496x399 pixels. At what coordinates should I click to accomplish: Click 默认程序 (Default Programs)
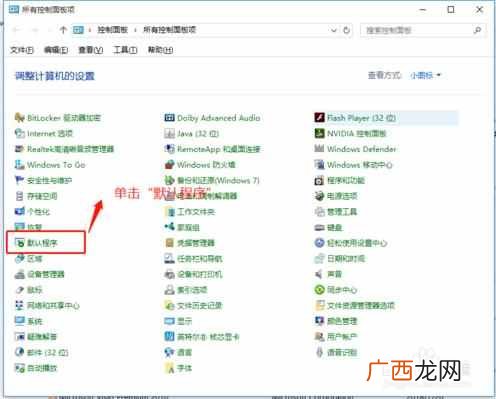click(36, 243)
